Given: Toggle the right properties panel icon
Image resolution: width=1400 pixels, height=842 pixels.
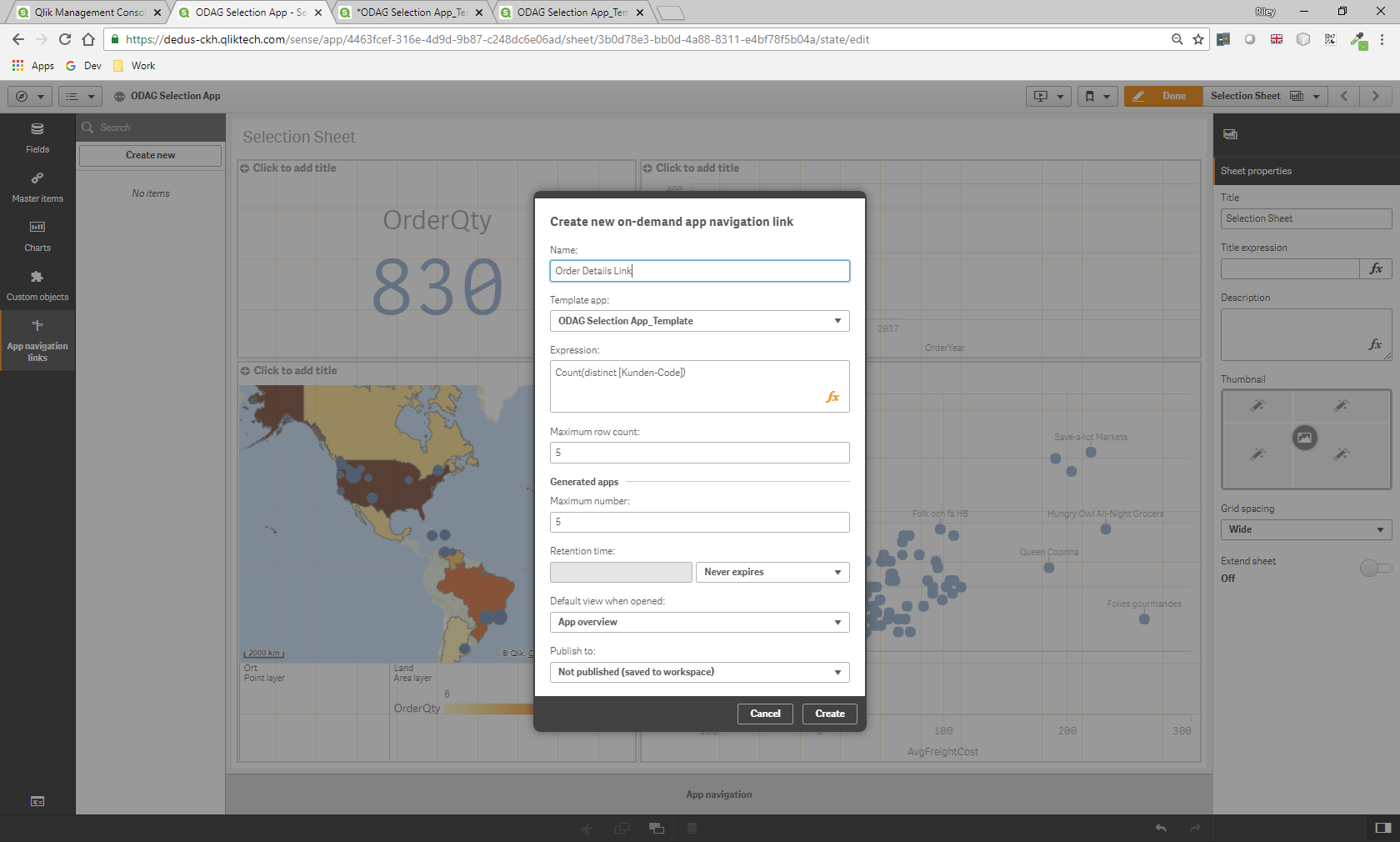Looking at the screenshot, I should pyautogui.click(x=1383, y=828).
